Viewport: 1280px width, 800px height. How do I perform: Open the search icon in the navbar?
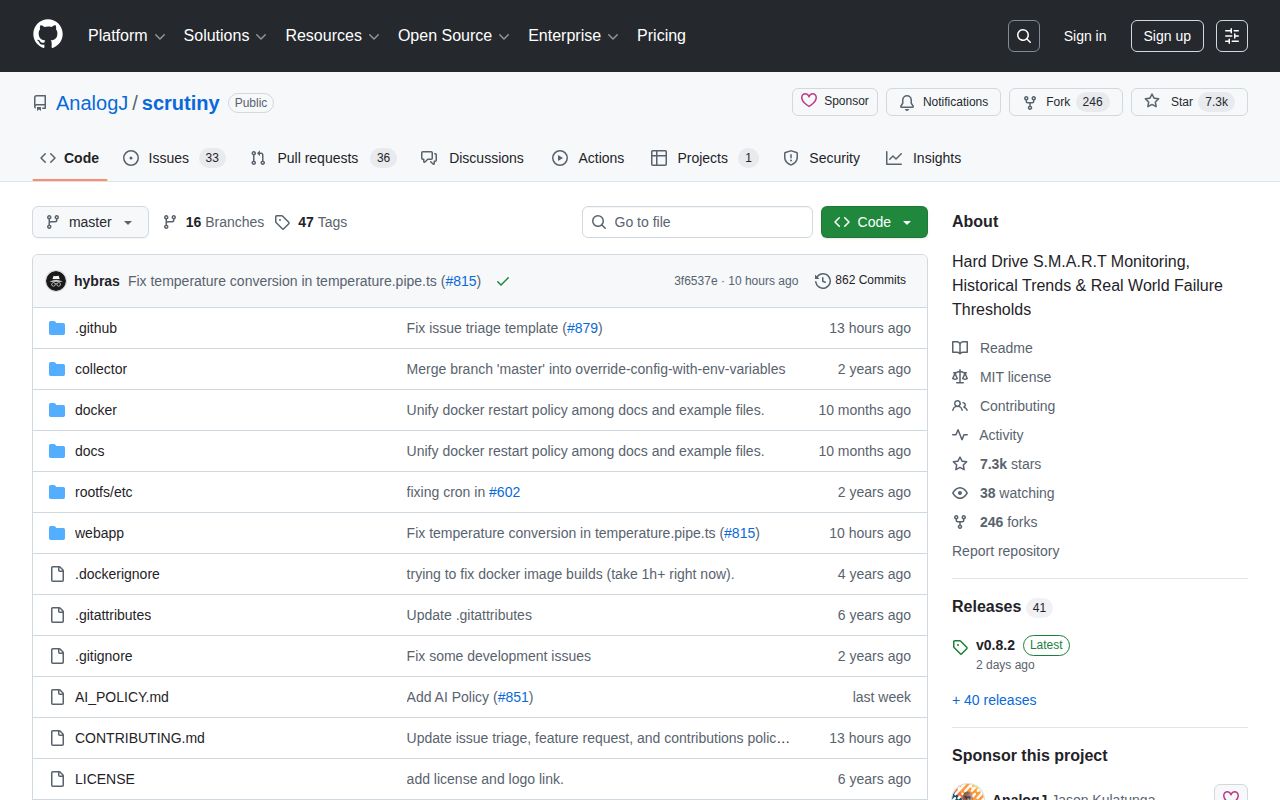[1023, 35]
